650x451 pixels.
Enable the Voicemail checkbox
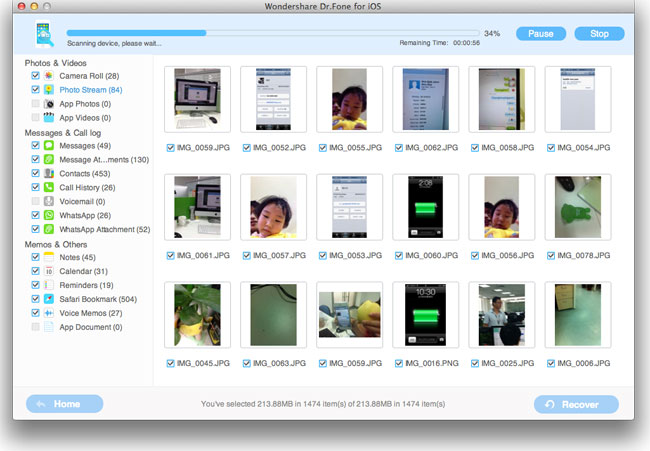tap(36, 201)
